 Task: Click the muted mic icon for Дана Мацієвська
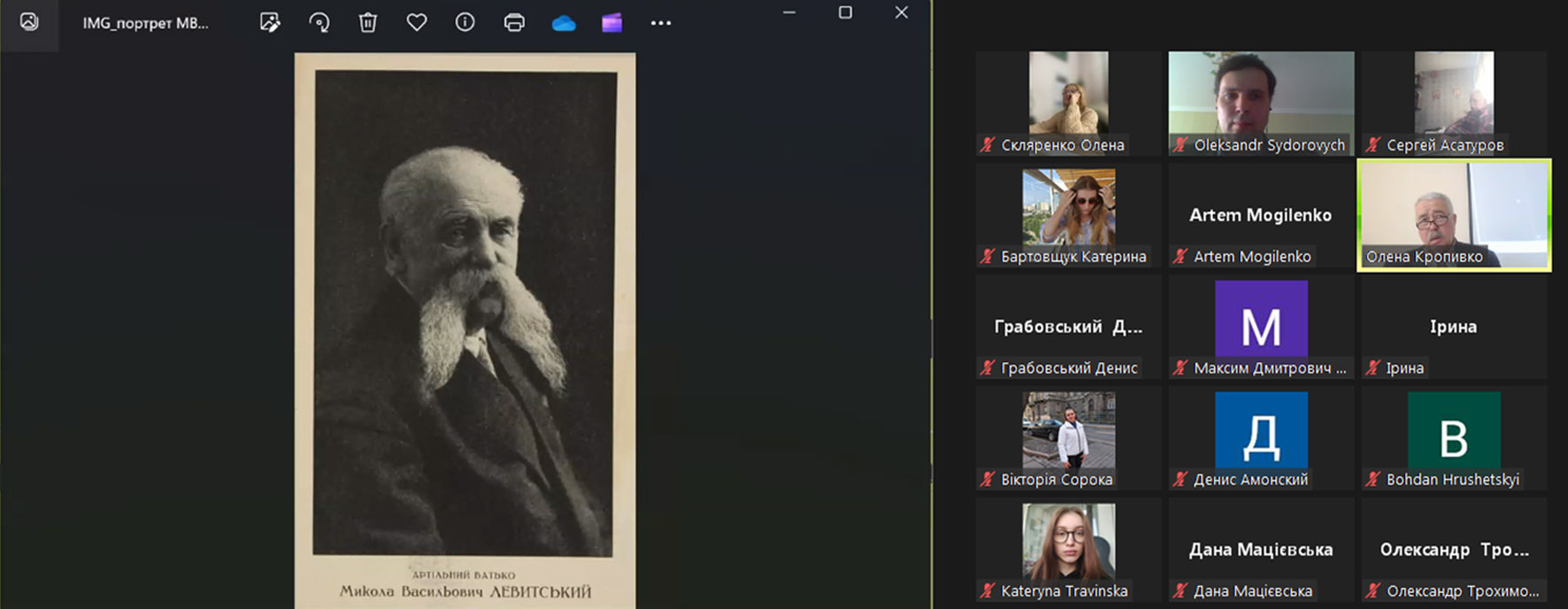pos(1180,591)
